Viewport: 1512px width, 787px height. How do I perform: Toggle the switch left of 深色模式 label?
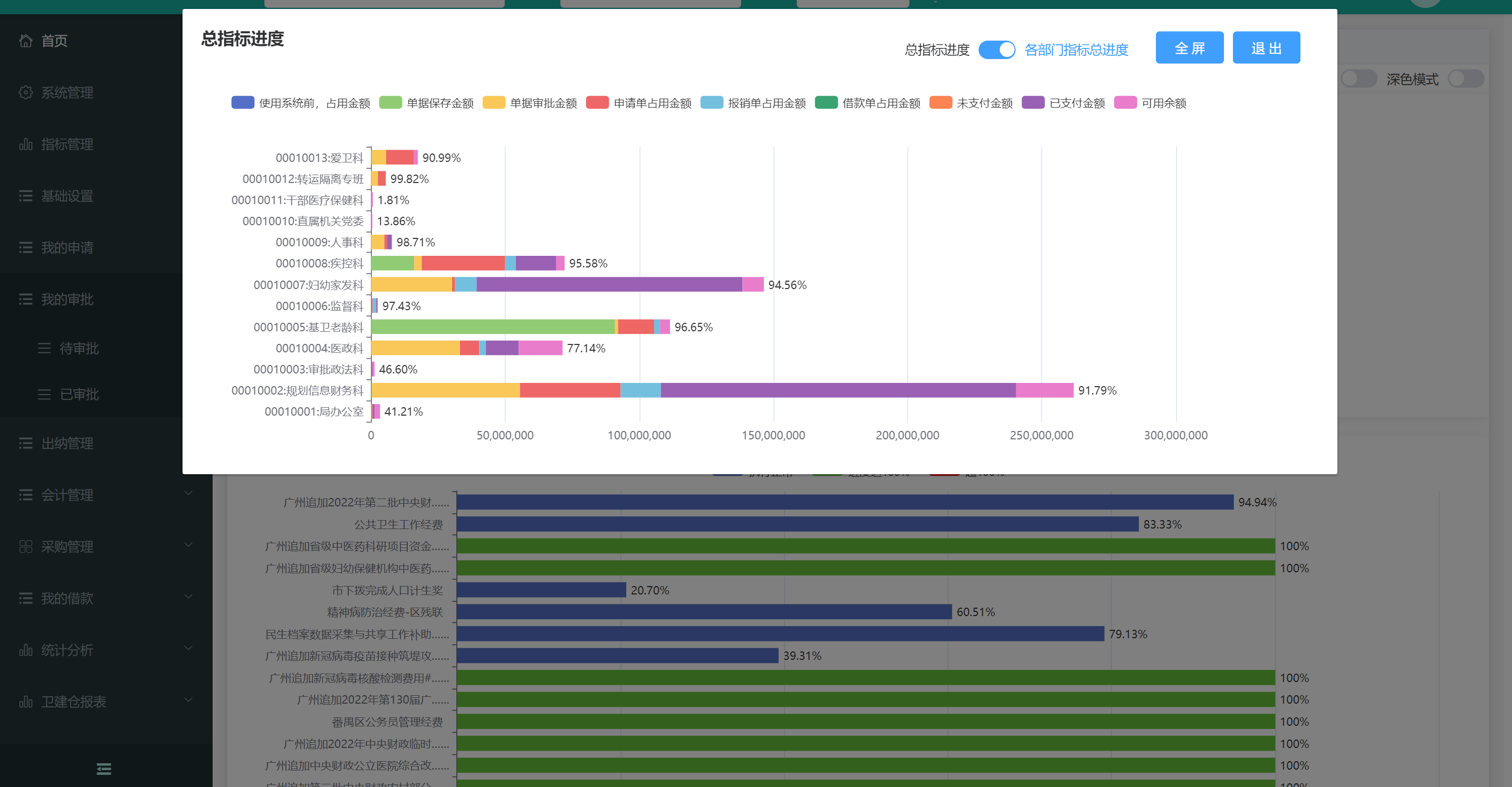pos(1358,79)
